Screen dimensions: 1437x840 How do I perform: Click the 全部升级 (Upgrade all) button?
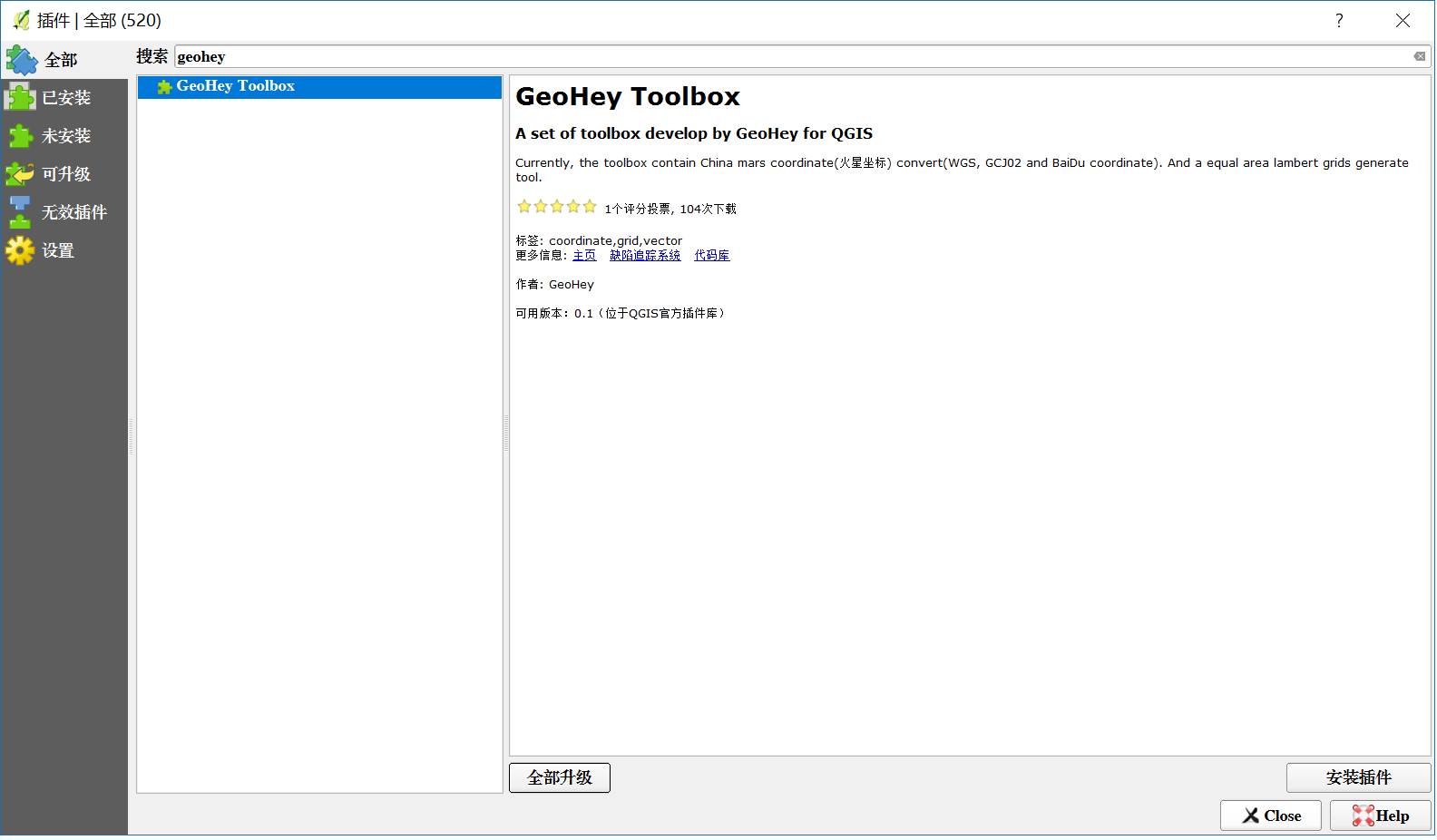click(560, 777)
